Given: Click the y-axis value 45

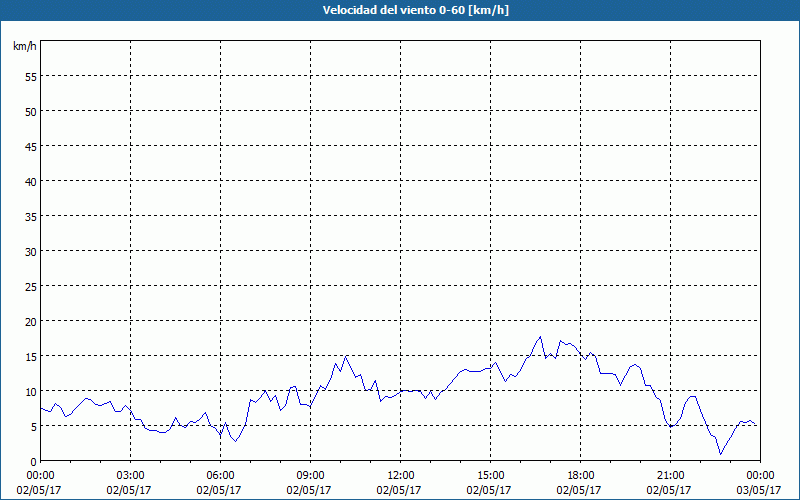Looking at the screenshot, I should click(31, 146).
